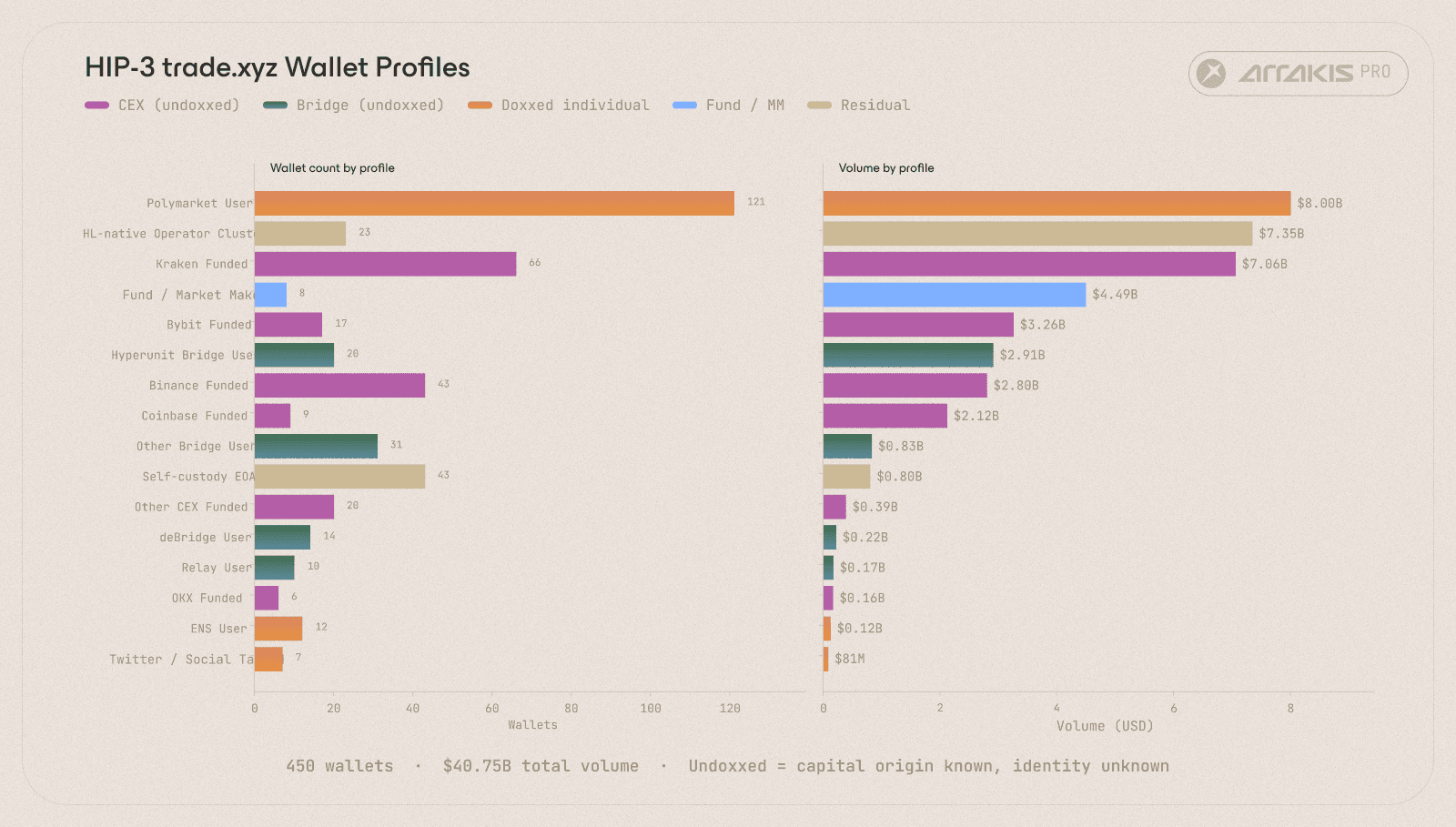Click the Coinbase Funded volume bar $2.12B
This screenshot has width=1456, height=827.
(x=885, y=416)
